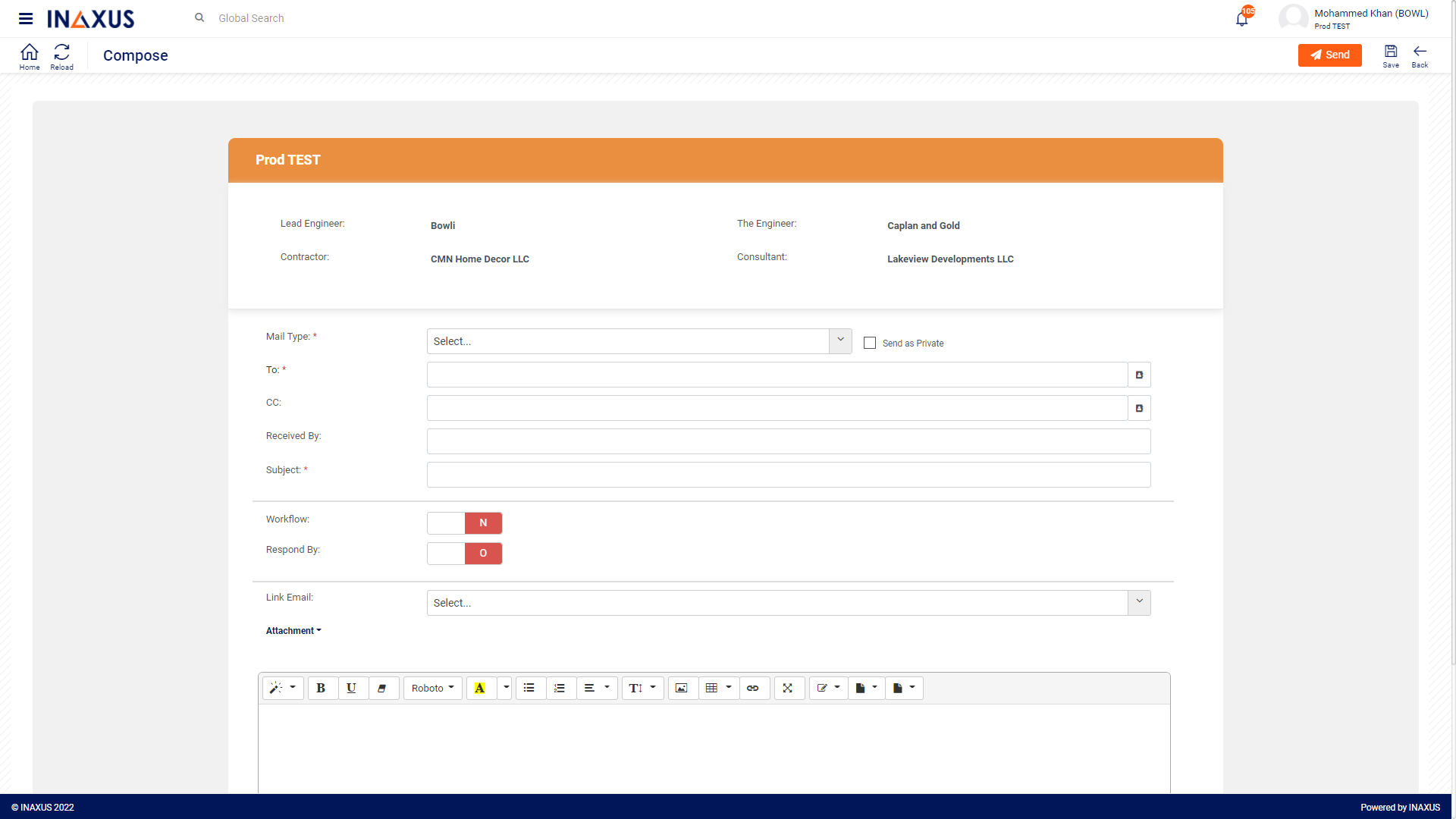Screen dimensions: 1456x819
Task: Open the hamburger main menu
Action: (x=26, y=19)
